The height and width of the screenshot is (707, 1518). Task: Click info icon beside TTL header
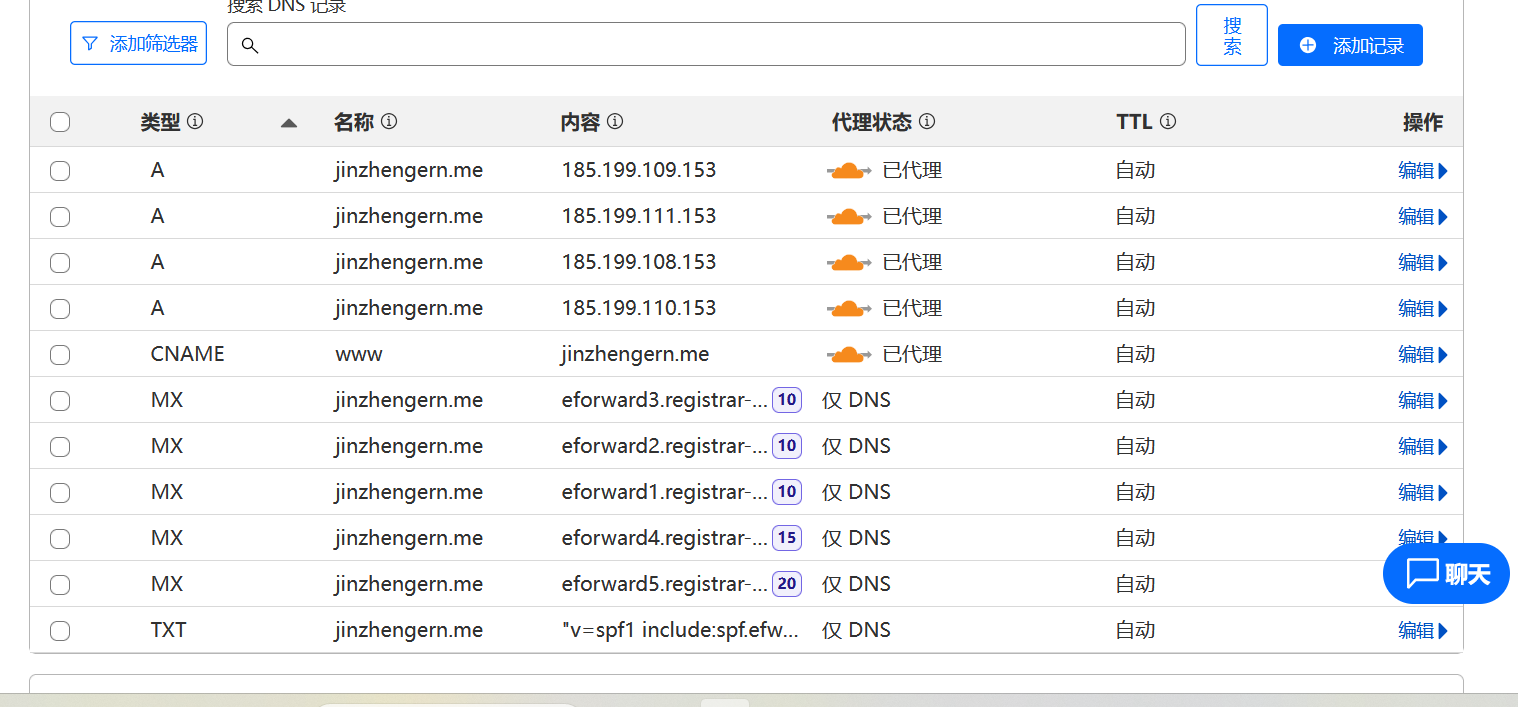(x=1167, y=121)
